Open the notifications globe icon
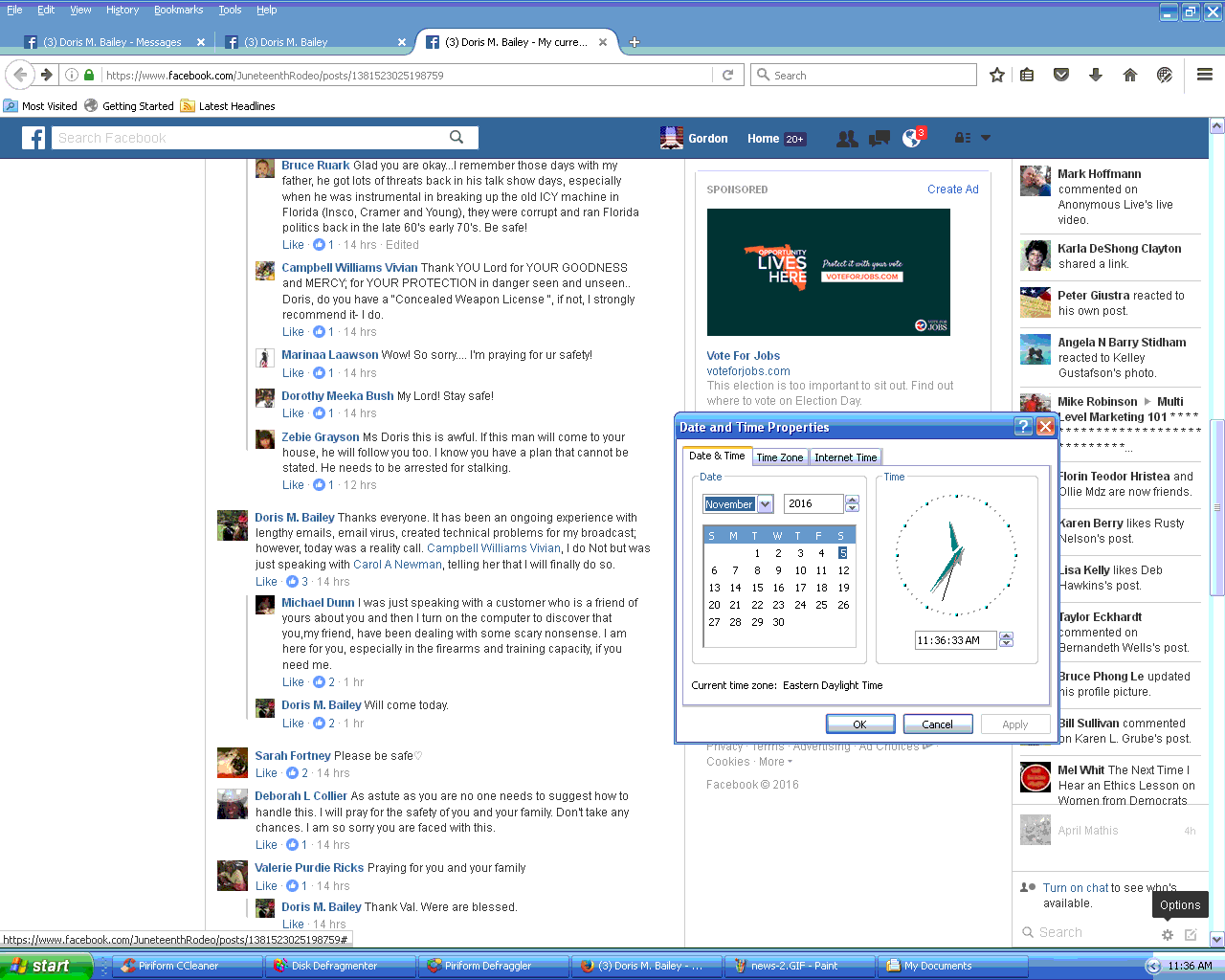Screen dimensions: 1225x980 (912, 139)
